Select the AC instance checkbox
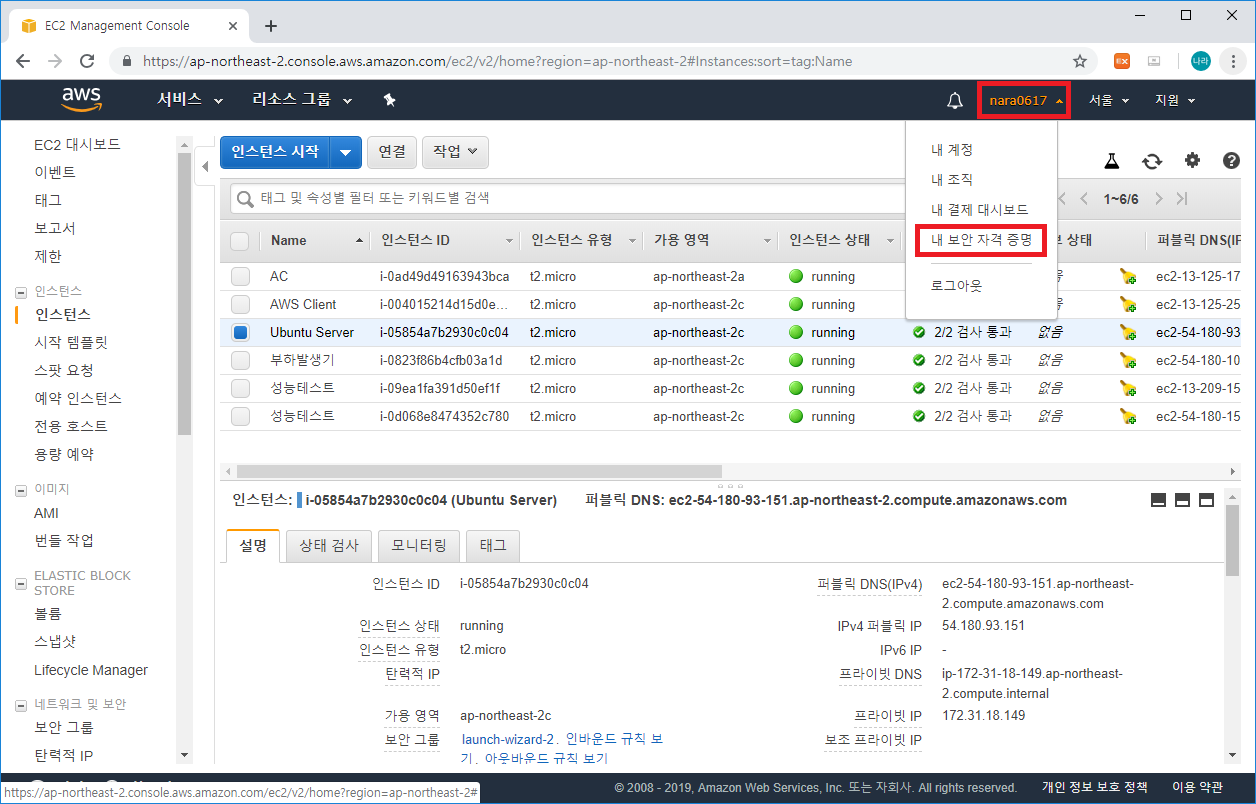The height and width of the screenshot is (804, 1256). (x=240, y=277)
